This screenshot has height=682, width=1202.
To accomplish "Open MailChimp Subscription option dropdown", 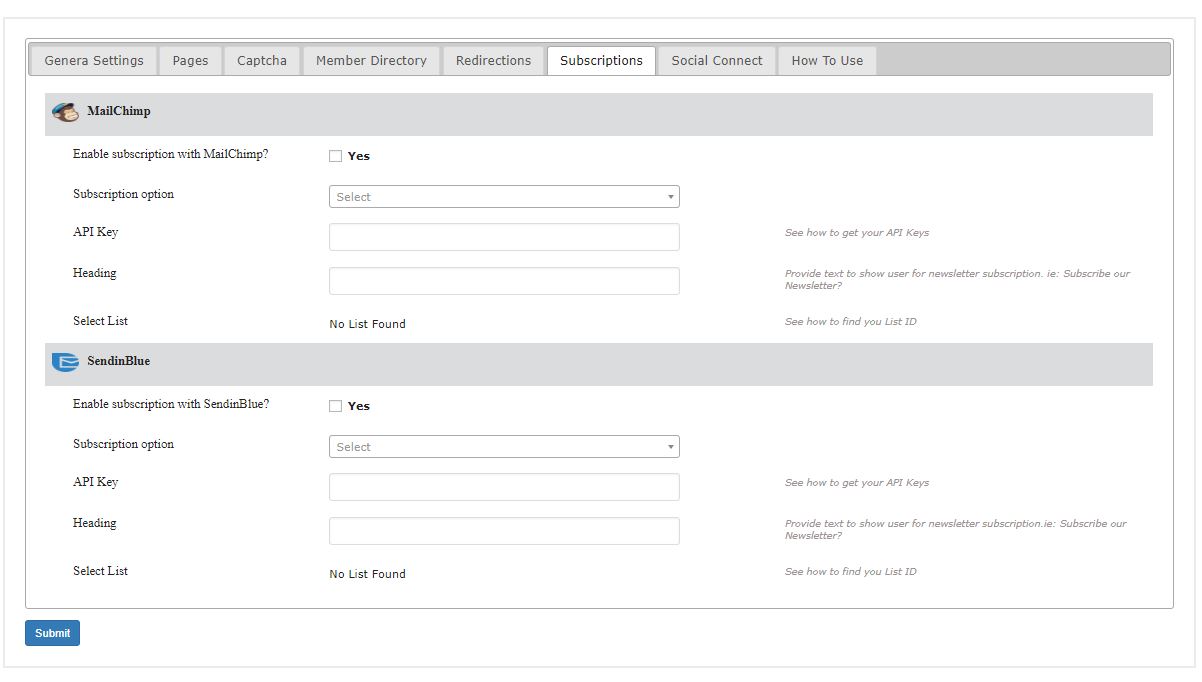I will [x=504, y=197].
